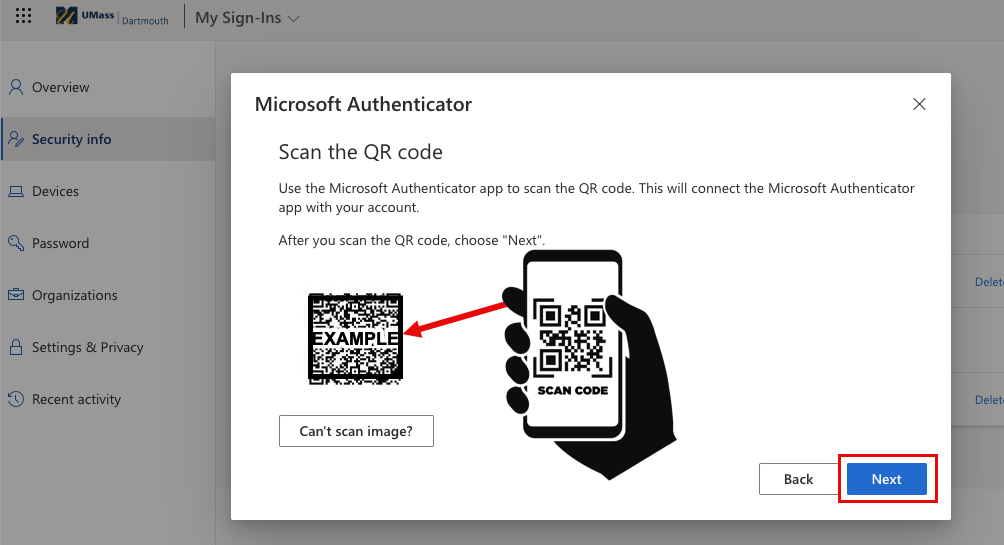Close the Microsoft Authenticator dialog

(x=919, y=104)
